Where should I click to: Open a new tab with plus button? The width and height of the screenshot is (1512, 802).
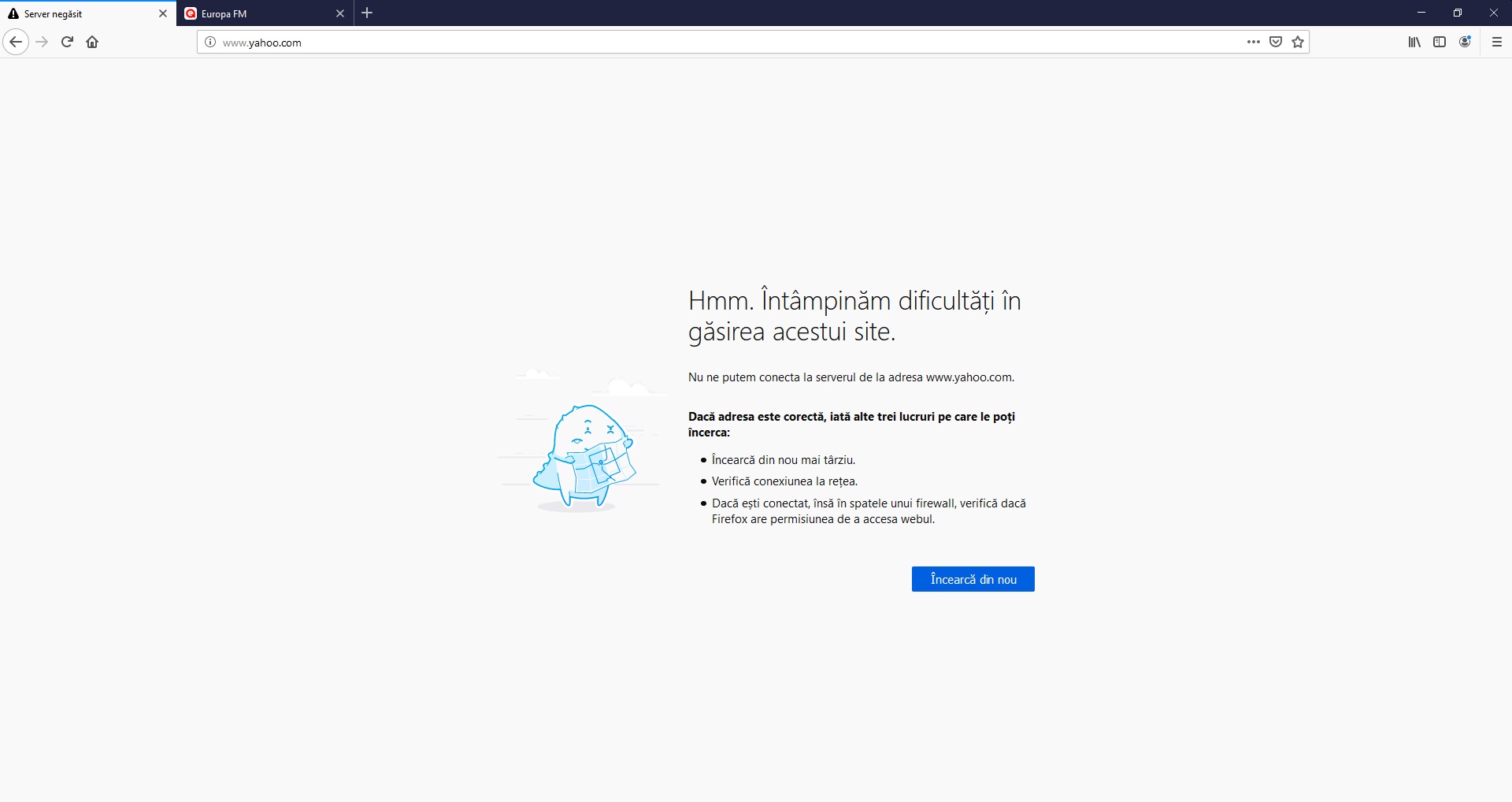367,13
